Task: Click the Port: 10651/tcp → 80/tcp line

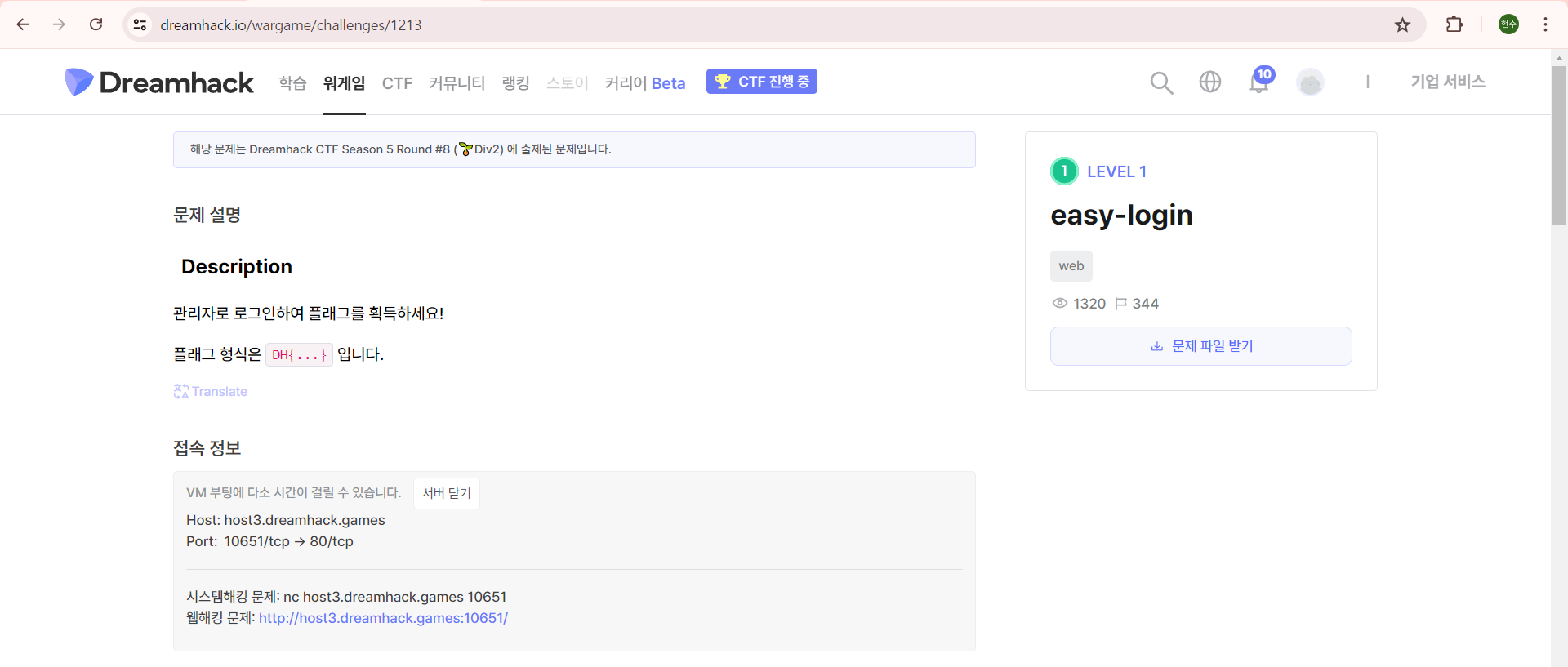Action: tap(269, 541)
